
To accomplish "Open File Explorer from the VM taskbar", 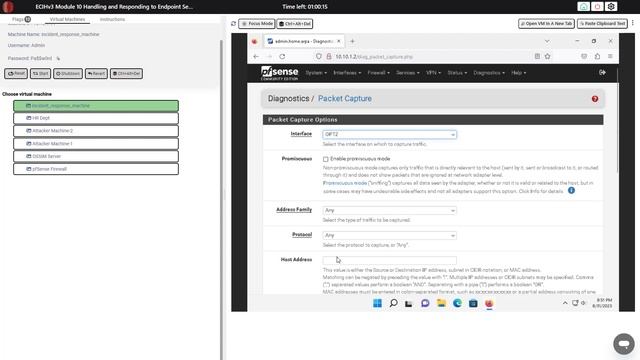I will tap(441, 303).
